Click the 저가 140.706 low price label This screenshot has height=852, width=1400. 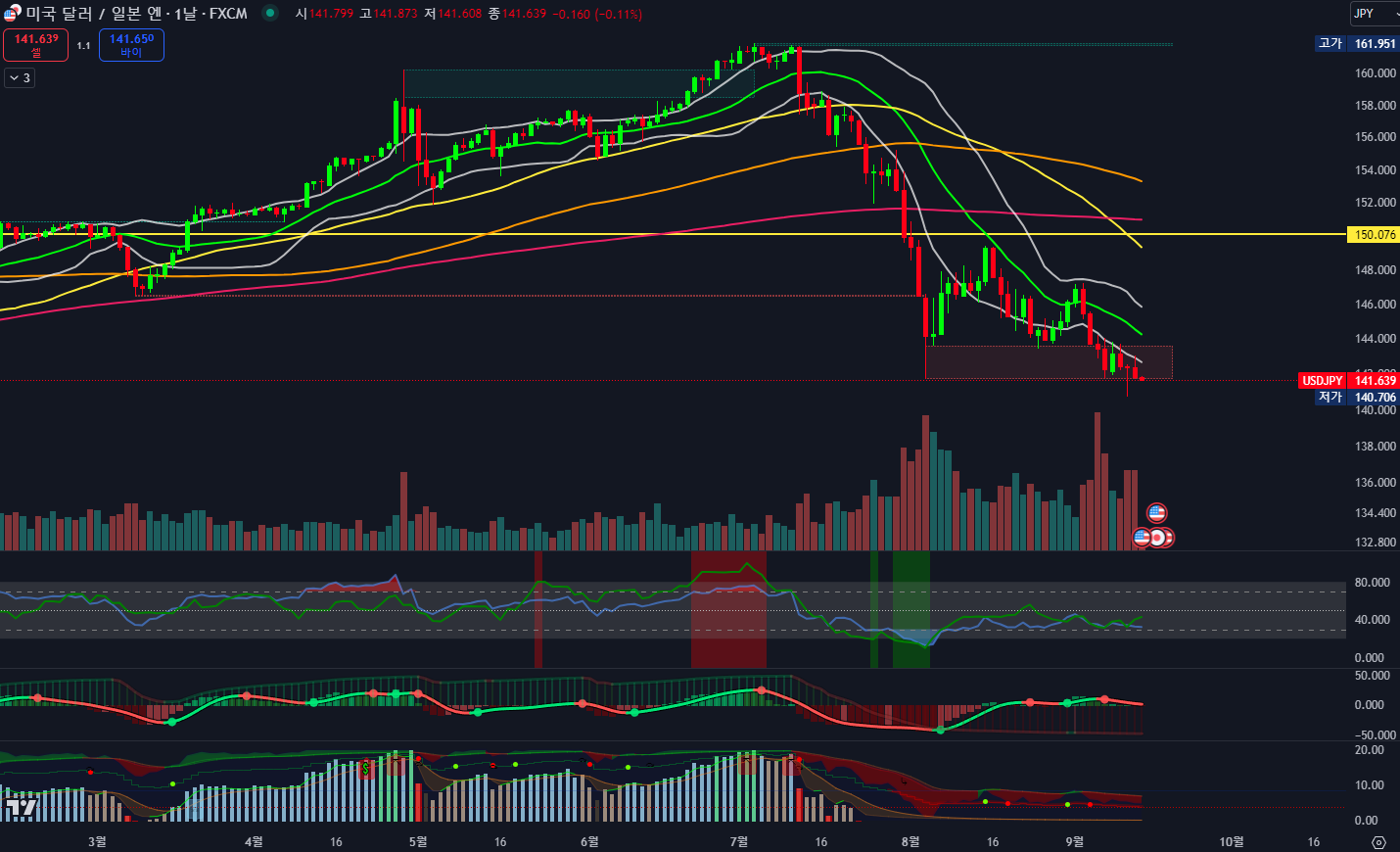(x=1357, y=398)
